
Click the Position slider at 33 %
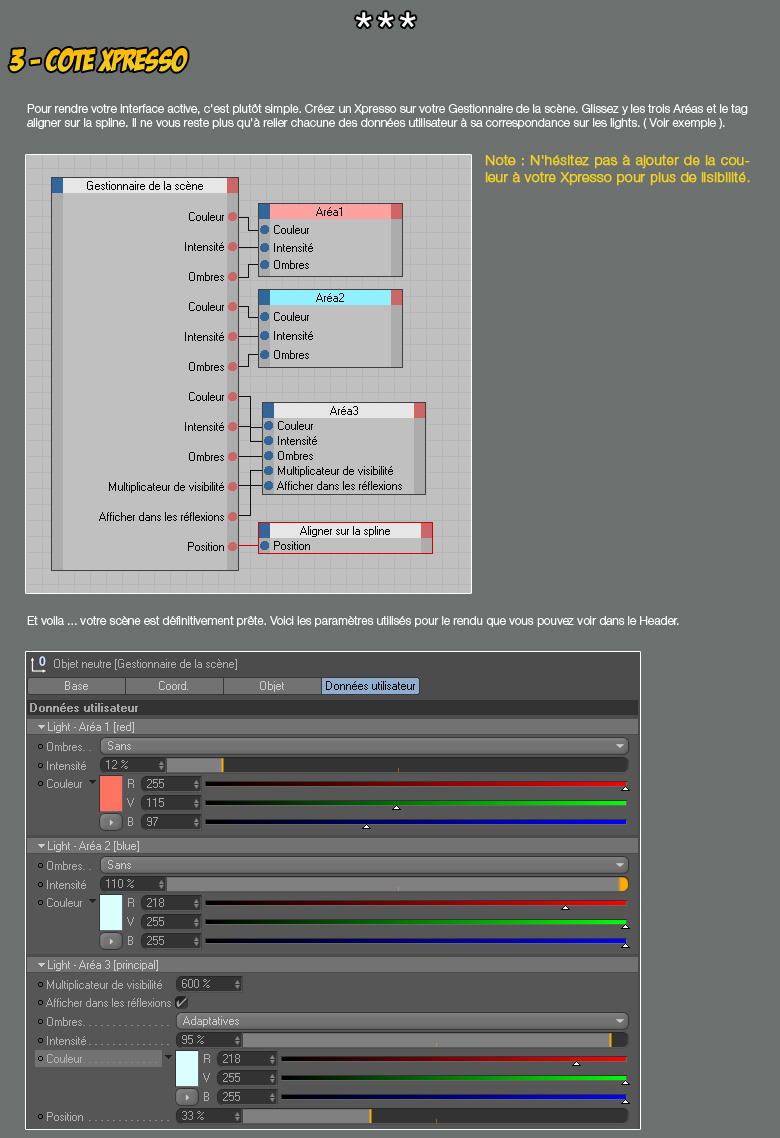point(435,1116)
